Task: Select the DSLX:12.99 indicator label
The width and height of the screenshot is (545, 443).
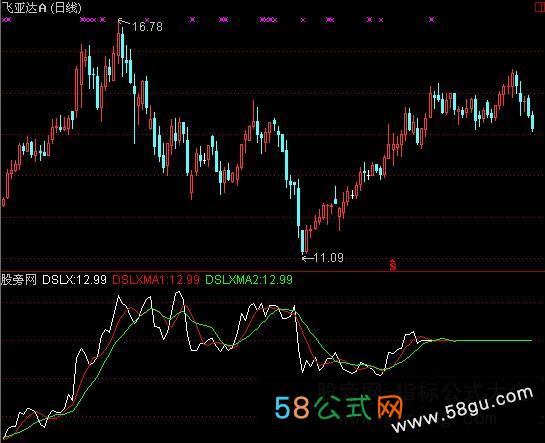Action: 74,280
